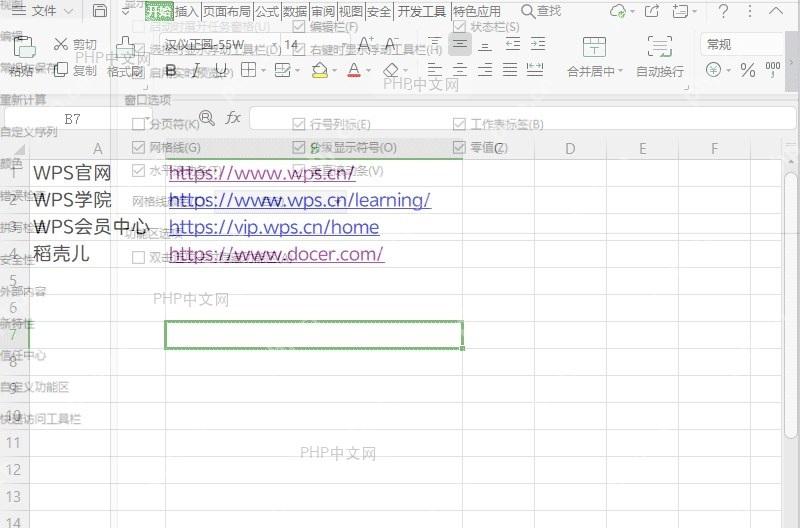
Task: Apply yellow fill color
Action: pyautogui.click(x=320, y=70)
